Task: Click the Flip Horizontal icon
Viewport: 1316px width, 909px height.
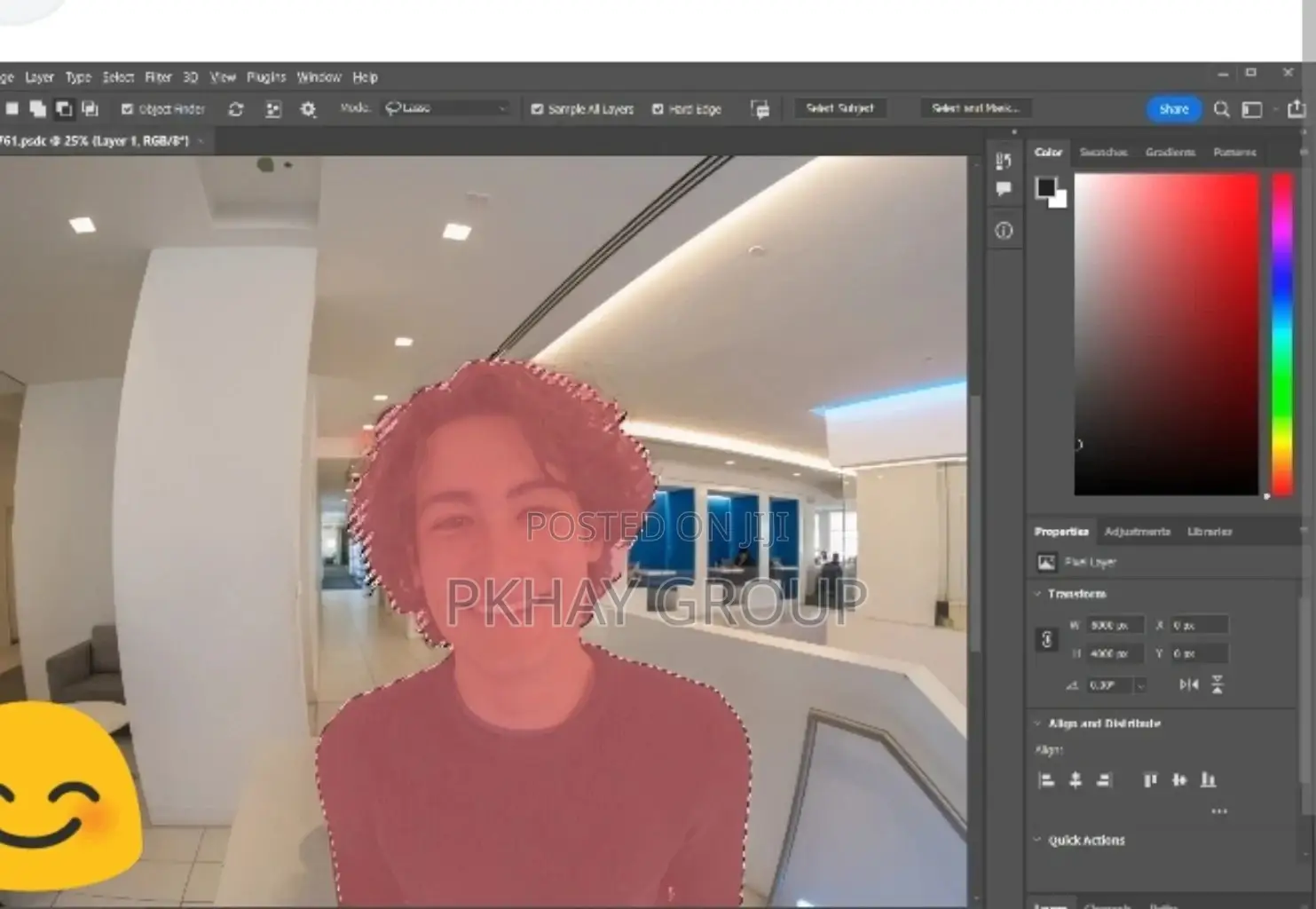Action: [1189, 684]
